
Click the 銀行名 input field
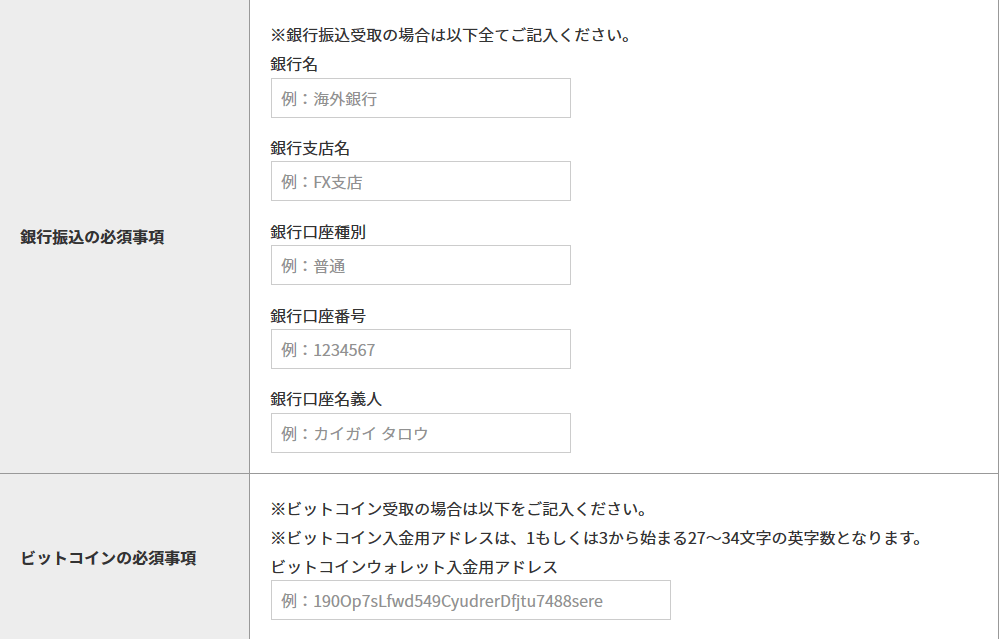point(421,98)
